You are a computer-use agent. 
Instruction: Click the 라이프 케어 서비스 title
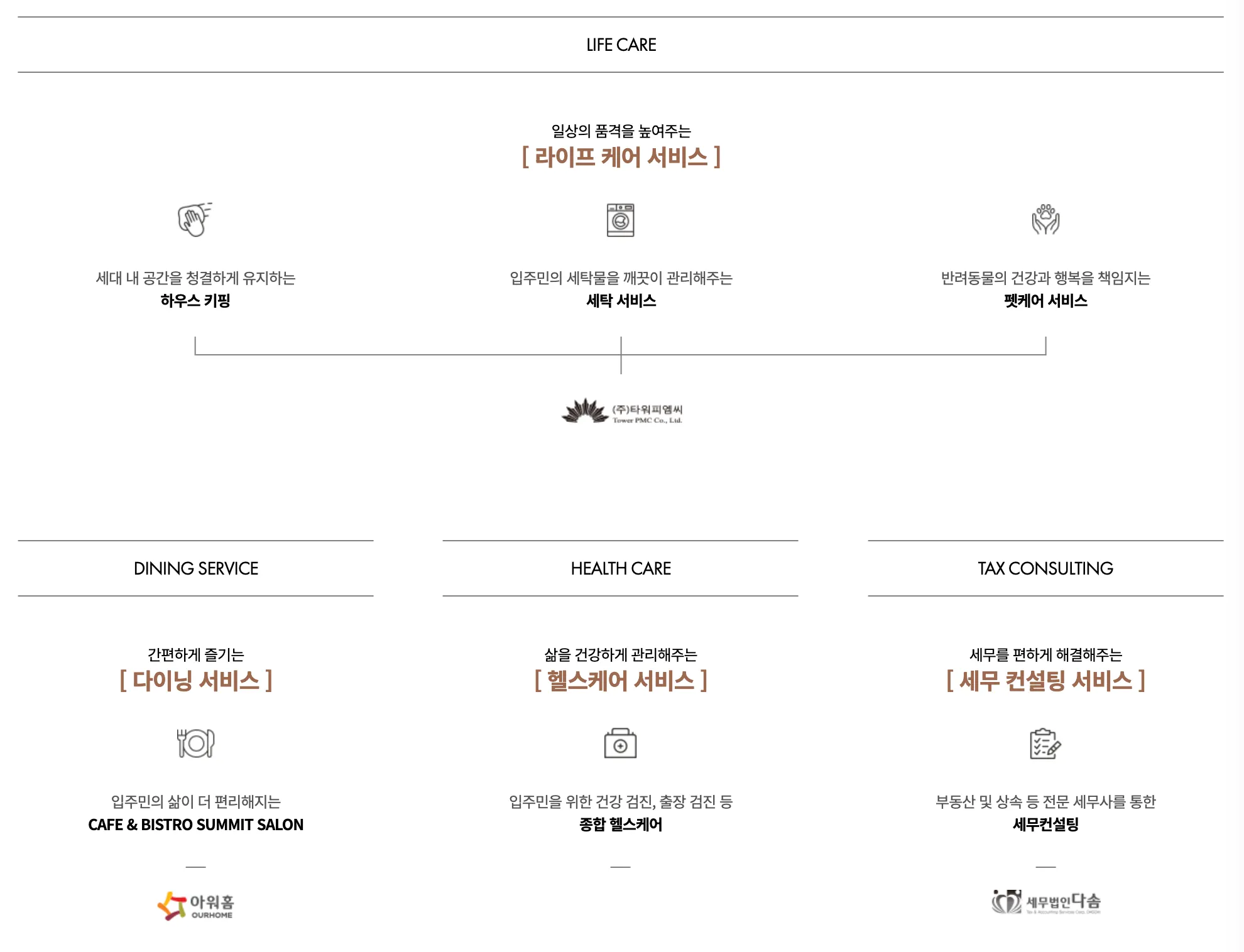pyautogui.click(x=621, y=157)
